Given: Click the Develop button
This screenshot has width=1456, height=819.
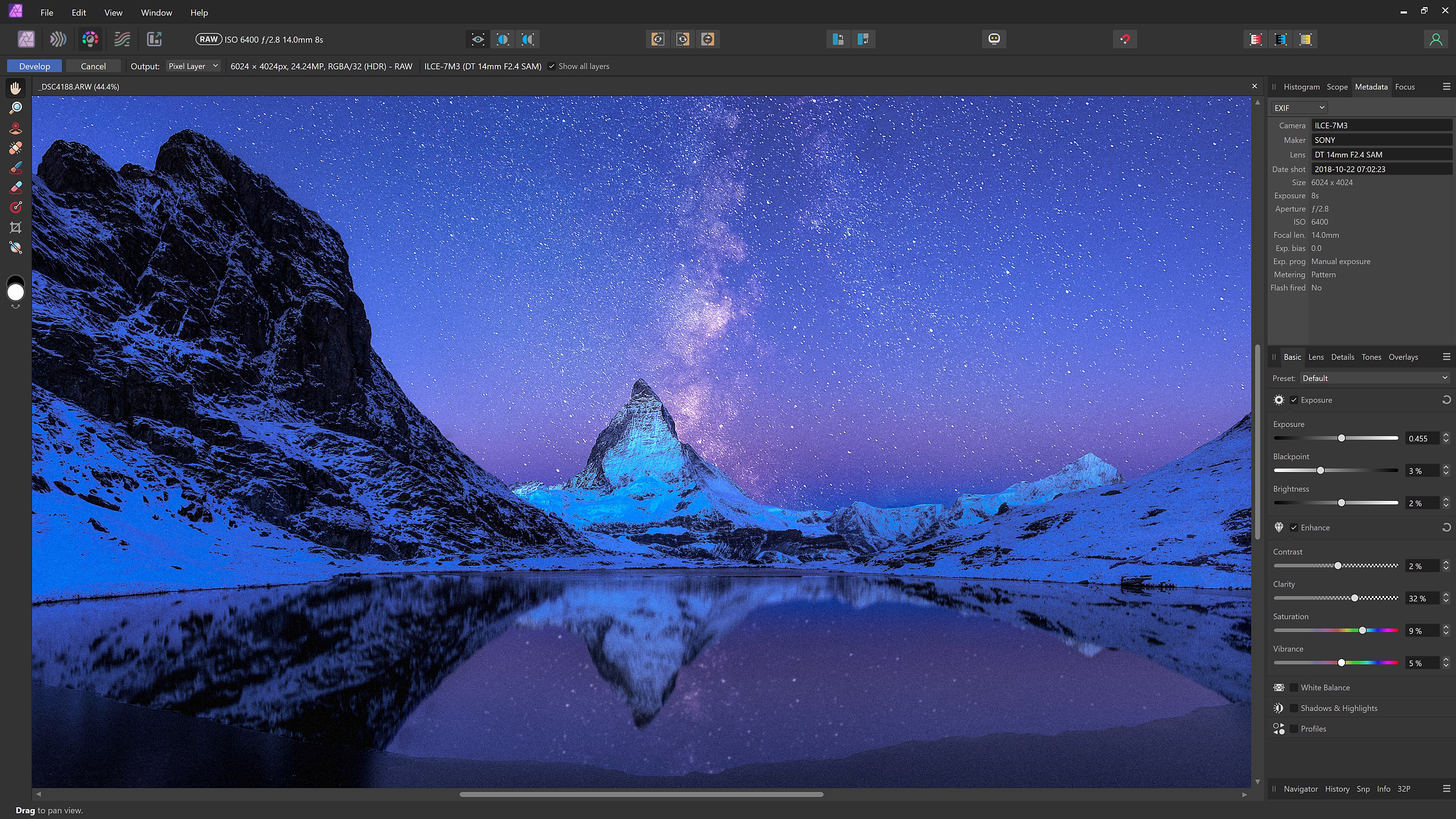Looking at the screenshot, I should click(34, 66).
